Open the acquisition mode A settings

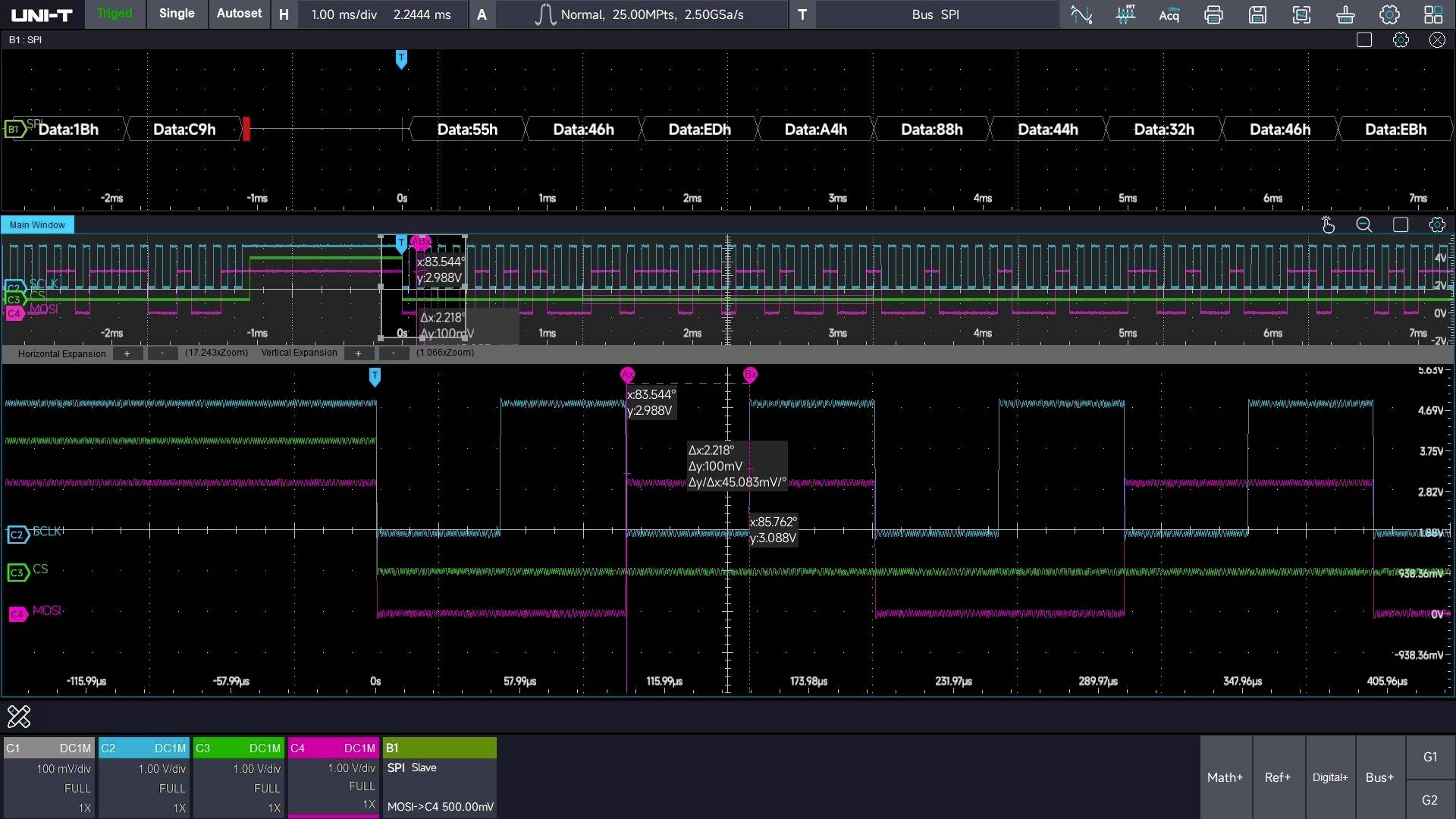click(x=482, y=14)
